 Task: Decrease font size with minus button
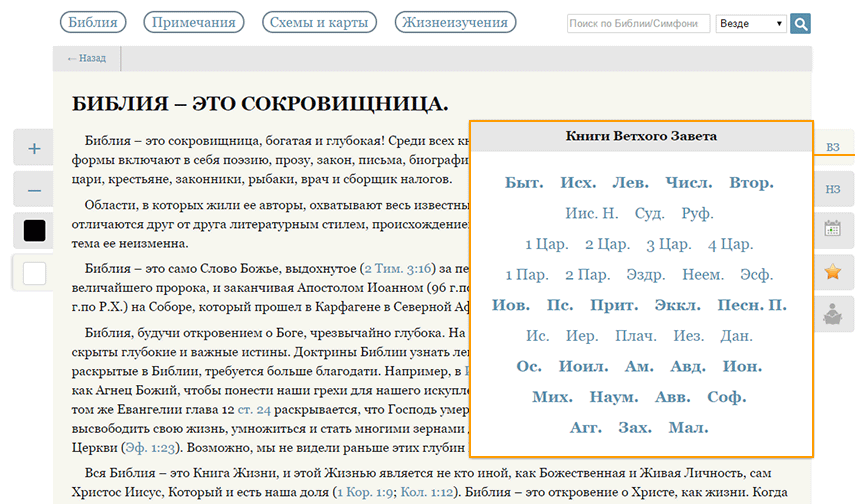coord(34,191)
